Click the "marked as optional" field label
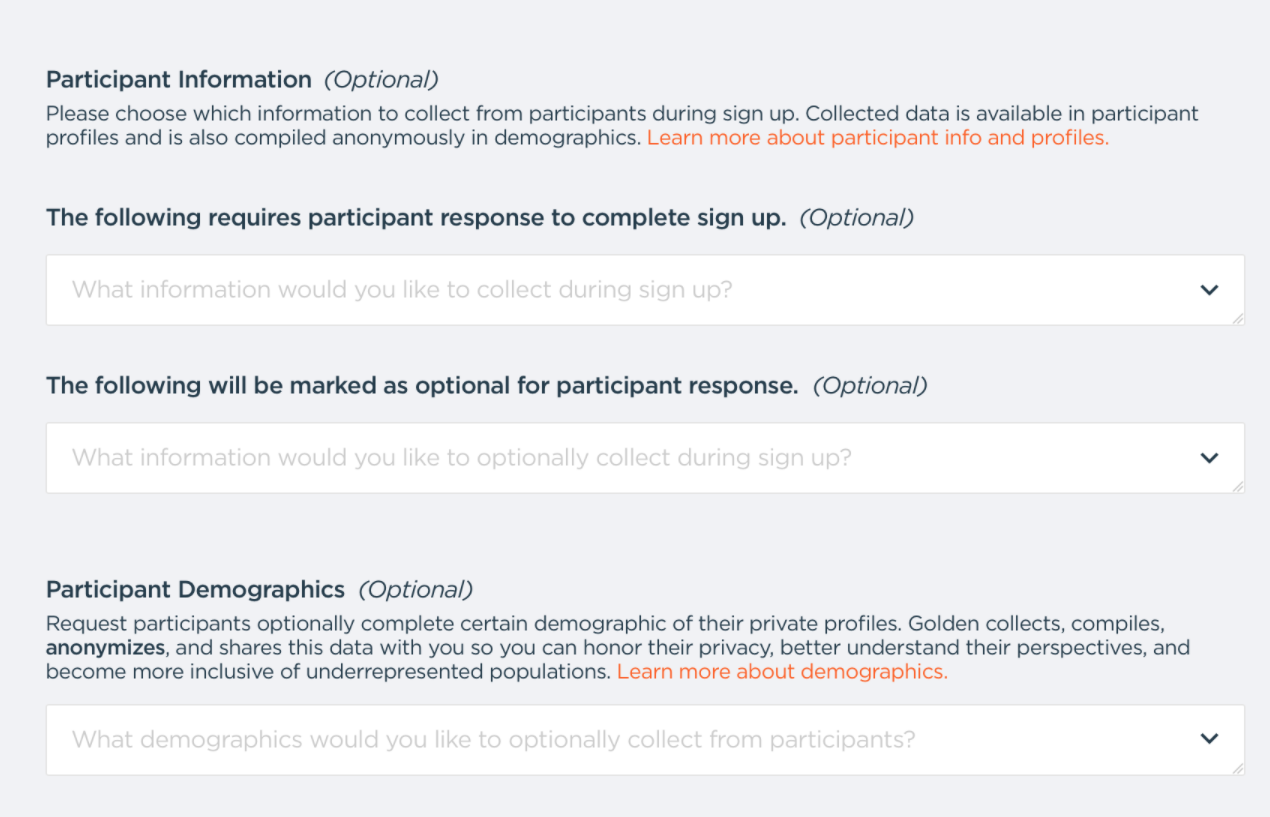 pos(421,386)
